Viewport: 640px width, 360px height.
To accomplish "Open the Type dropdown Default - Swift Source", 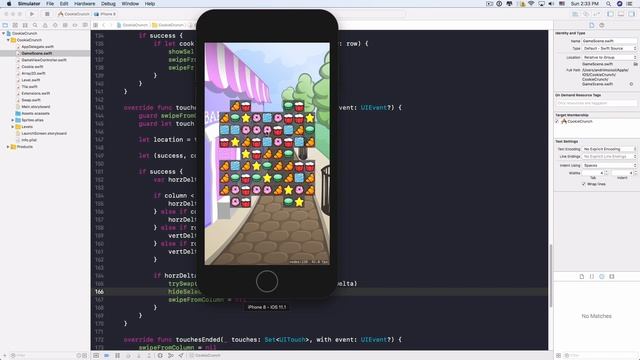I will click(609, 49).
